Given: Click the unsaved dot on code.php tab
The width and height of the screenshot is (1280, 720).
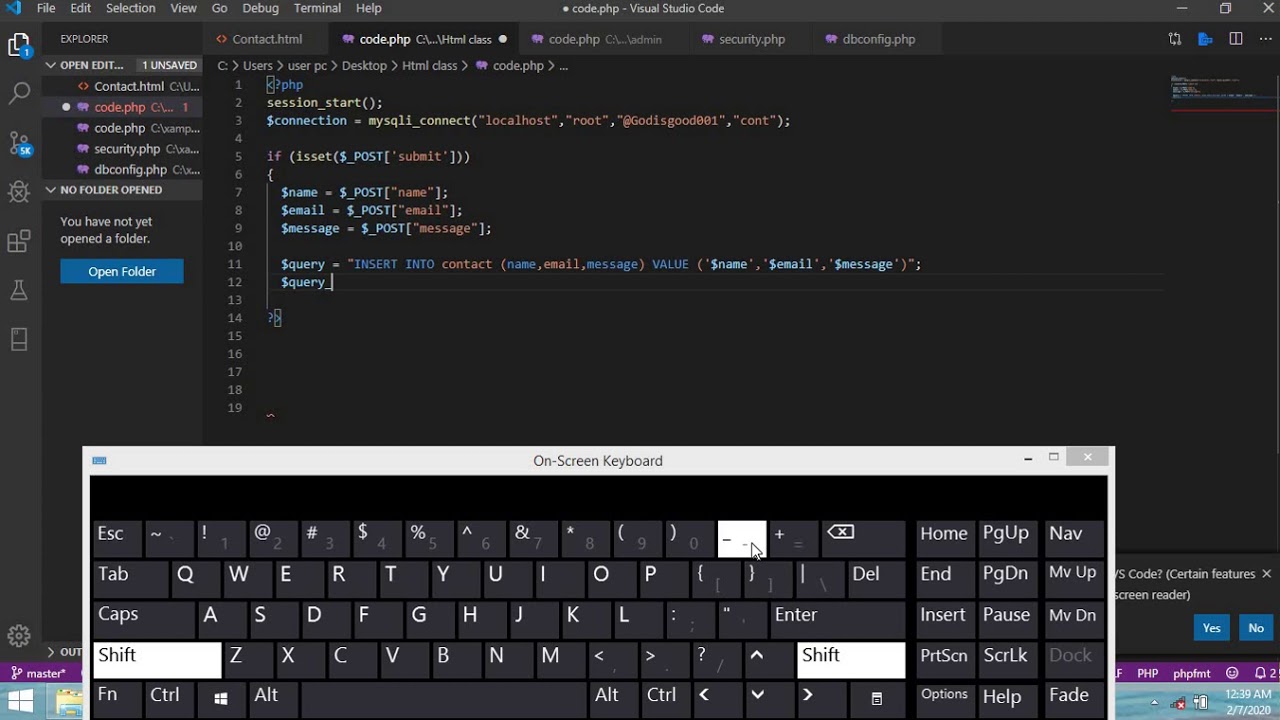Looking at the screenshot, I should tap(502, 39).
